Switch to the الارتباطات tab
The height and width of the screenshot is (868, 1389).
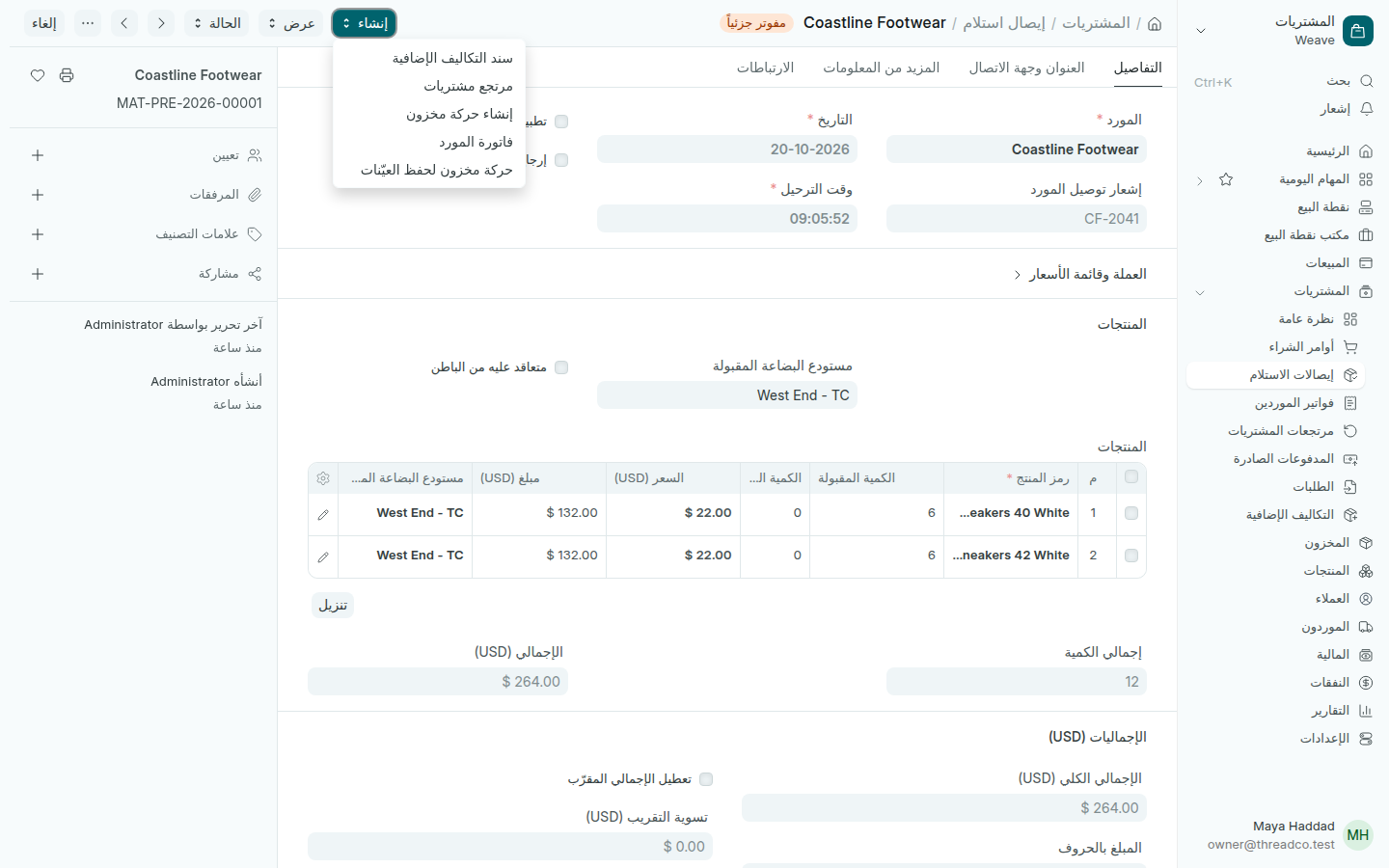(x=766, y=68)
